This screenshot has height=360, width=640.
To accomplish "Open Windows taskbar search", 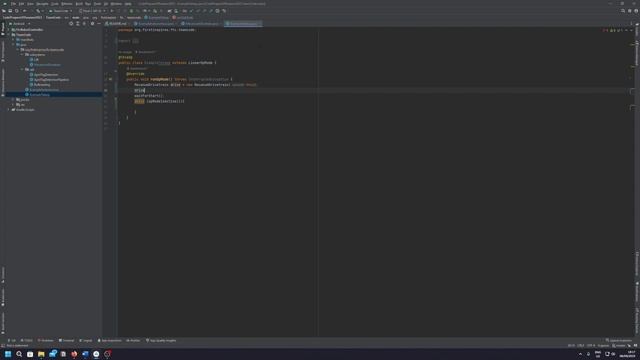I will pos(19,354).
